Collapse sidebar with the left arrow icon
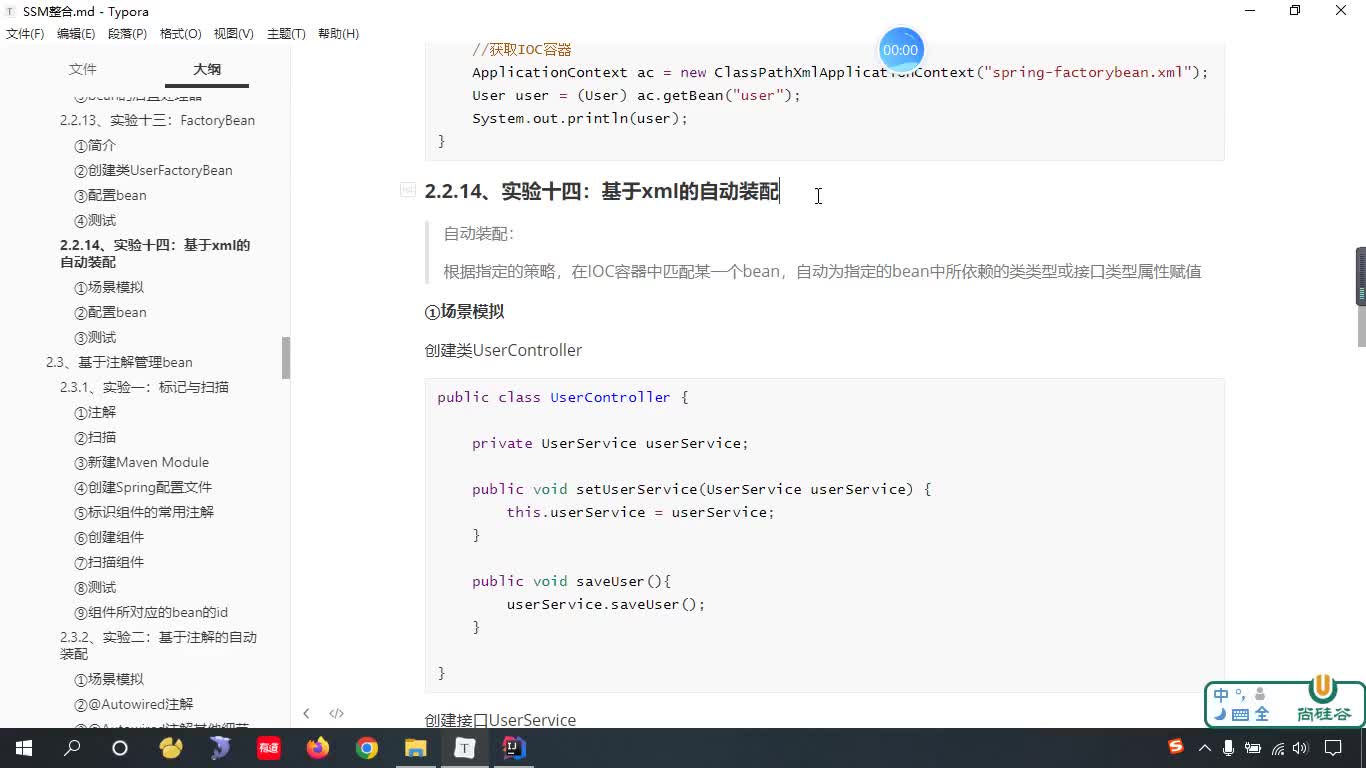This screenshot has height=768, width=1366. 306,713
